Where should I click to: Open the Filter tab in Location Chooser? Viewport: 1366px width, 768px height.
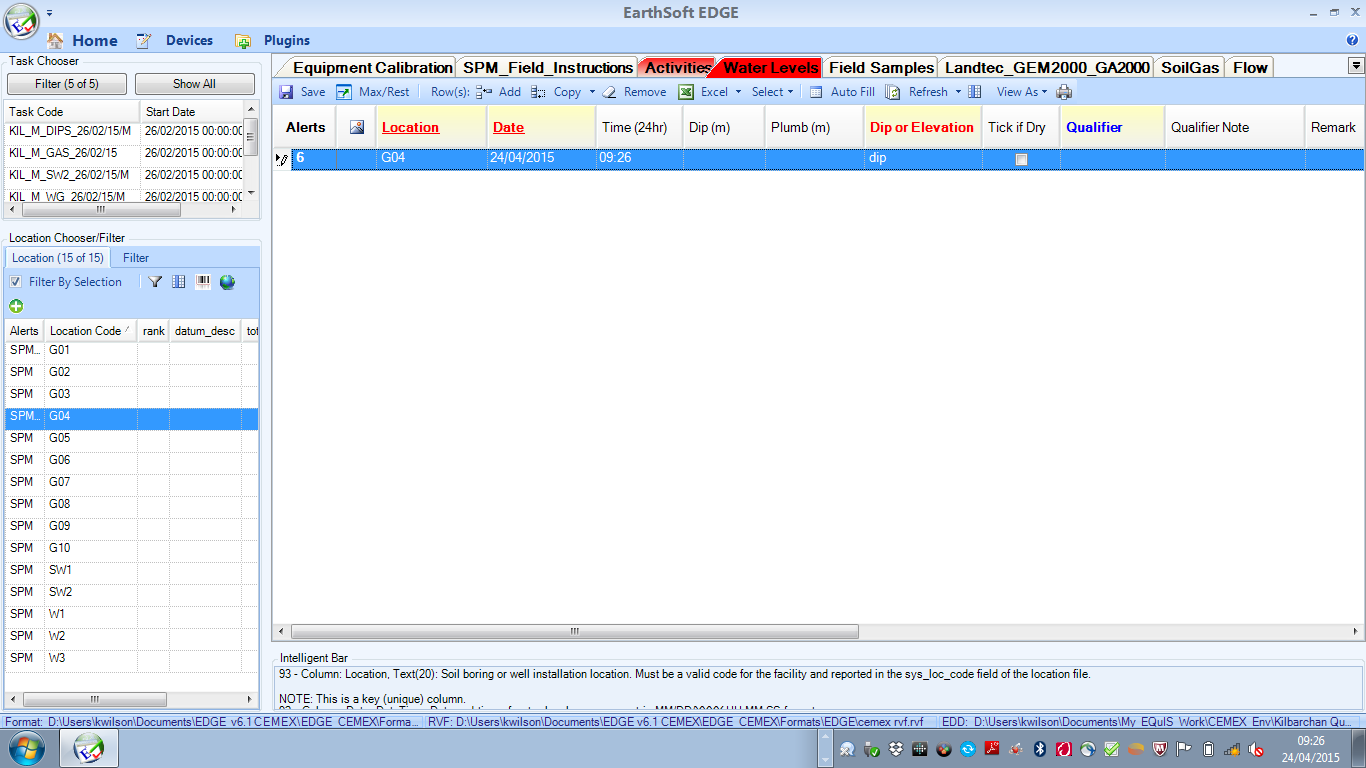(136, 258)
